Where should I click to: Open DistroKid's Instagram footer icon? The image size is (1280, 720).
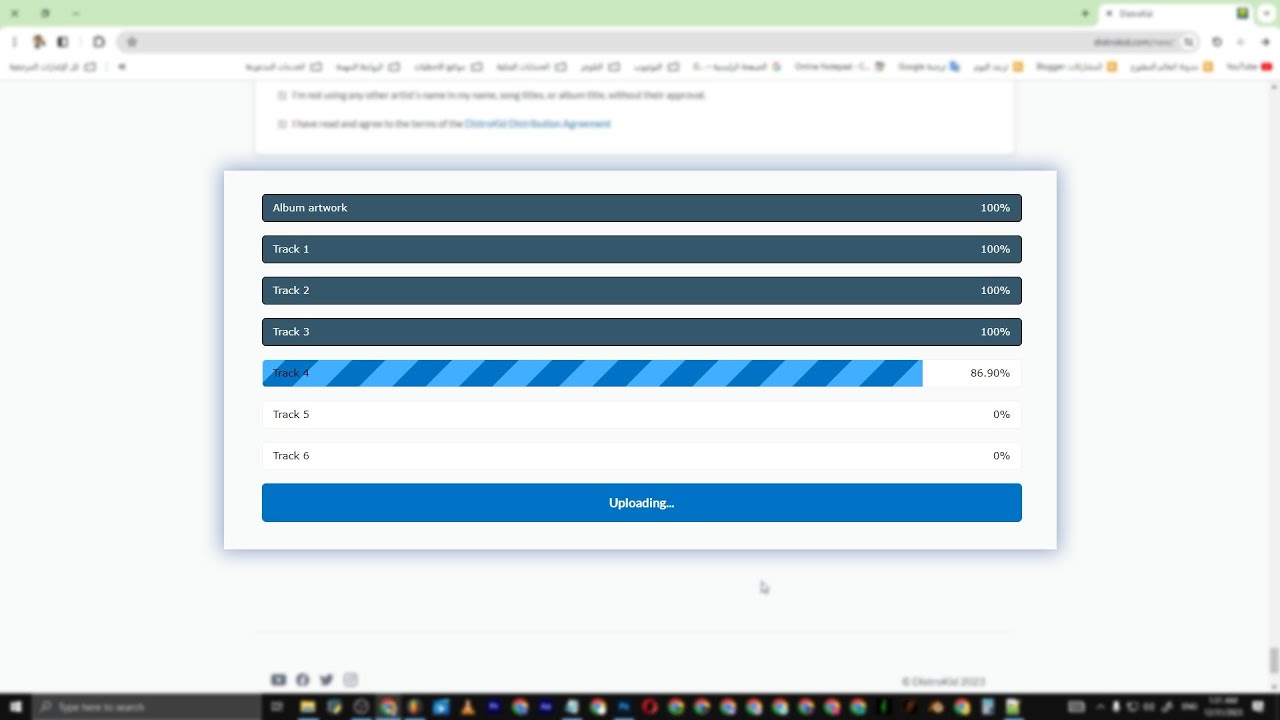(x=350, y=680)
